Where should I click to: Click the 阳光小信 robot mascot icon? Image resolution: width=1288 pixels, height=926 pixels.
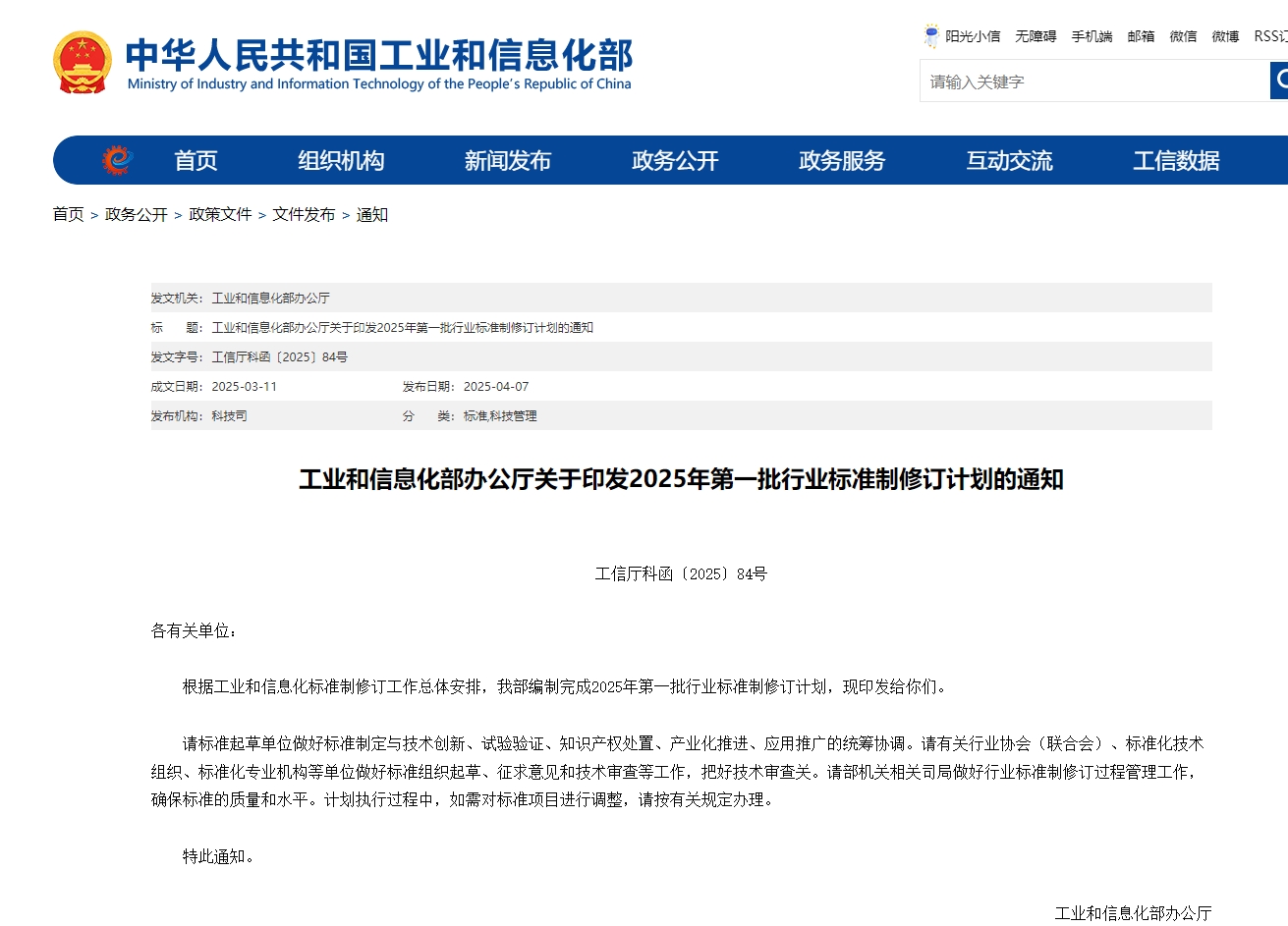coord(930,36)
